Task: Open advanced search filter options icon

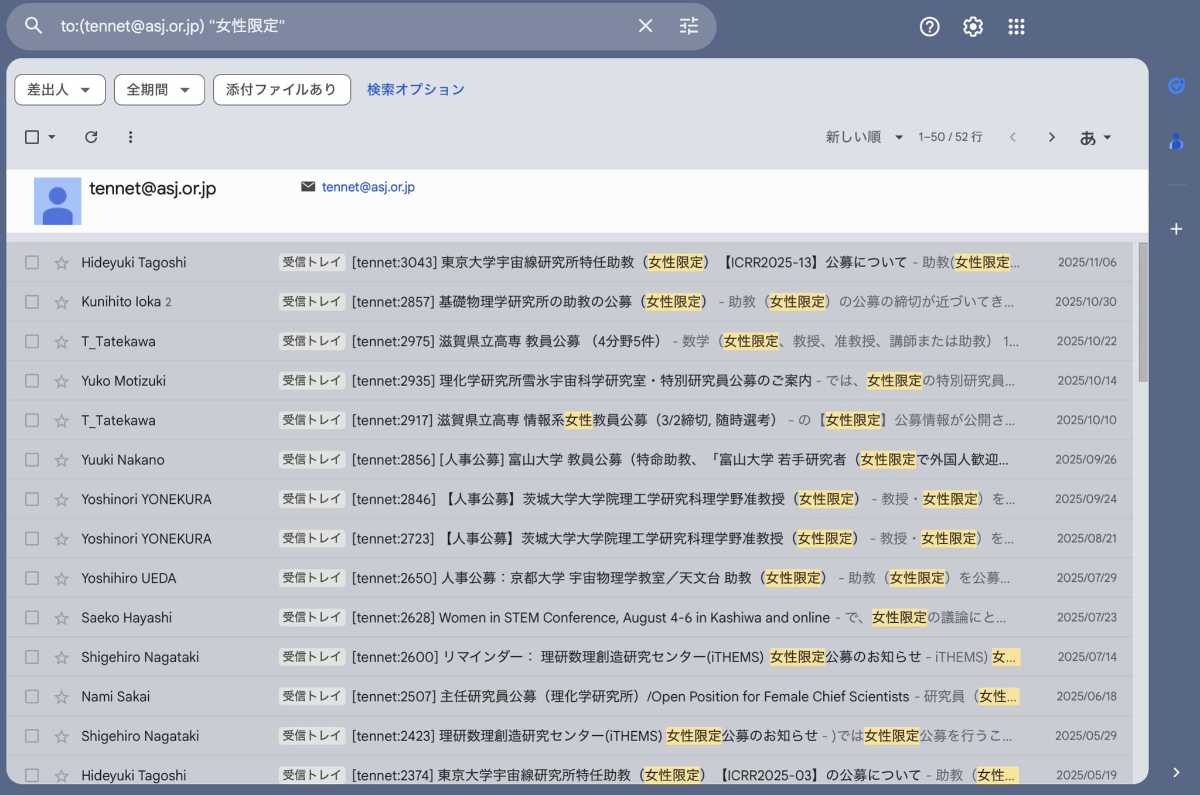Action: point(689,26)
